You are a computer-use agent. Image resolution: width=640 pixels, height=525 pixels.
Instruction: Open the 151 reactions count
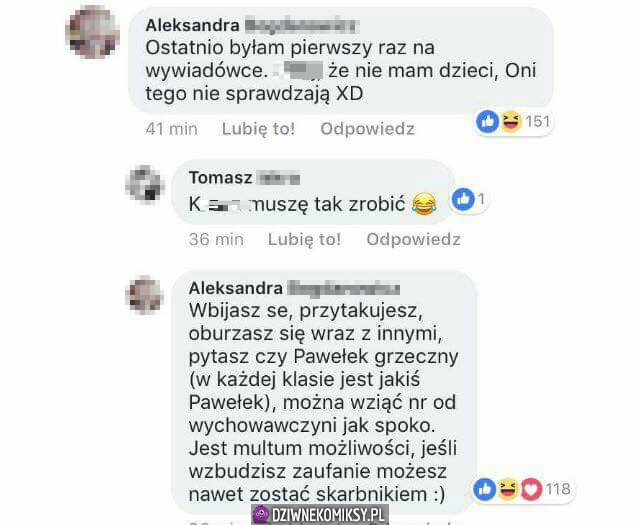pos(538,122)
